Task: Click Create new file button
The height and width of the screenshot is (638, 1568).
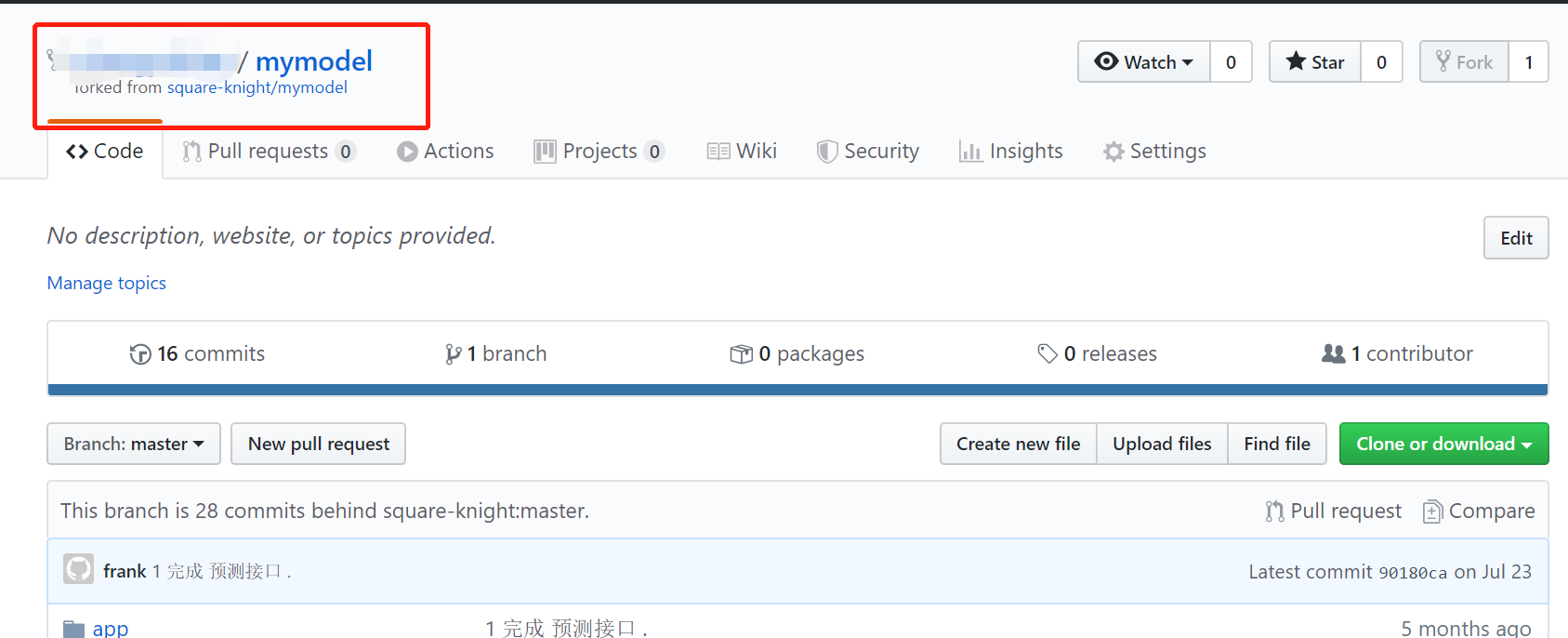Action: pyautogui.click(x=1019, y=444)
